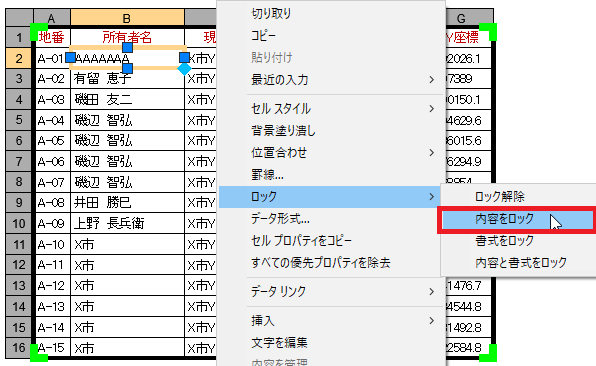Click the Y座標 header cell
Screen dimensions: 596x366
tap(468, 38)
